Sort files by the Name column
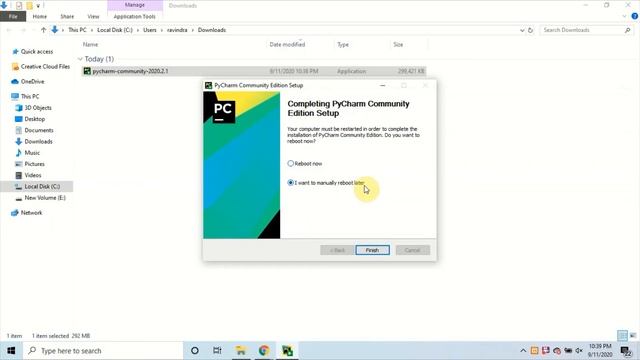 pos(91,44)
